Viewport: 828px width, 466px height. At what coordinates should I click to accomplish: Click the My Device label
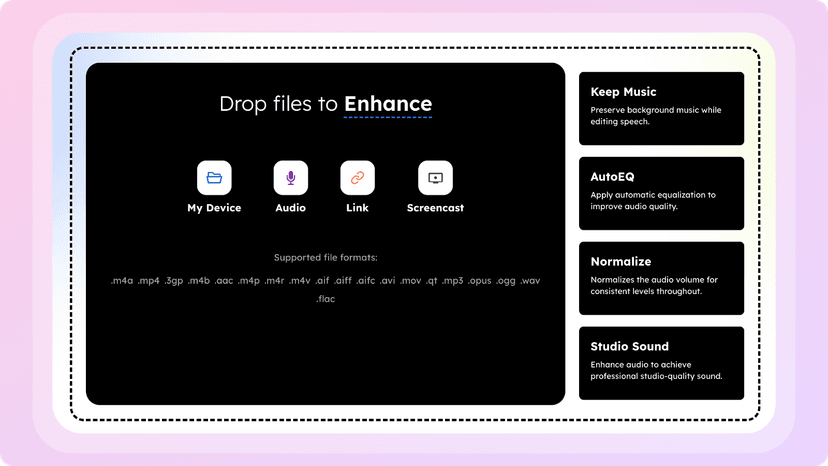point(214,208)
